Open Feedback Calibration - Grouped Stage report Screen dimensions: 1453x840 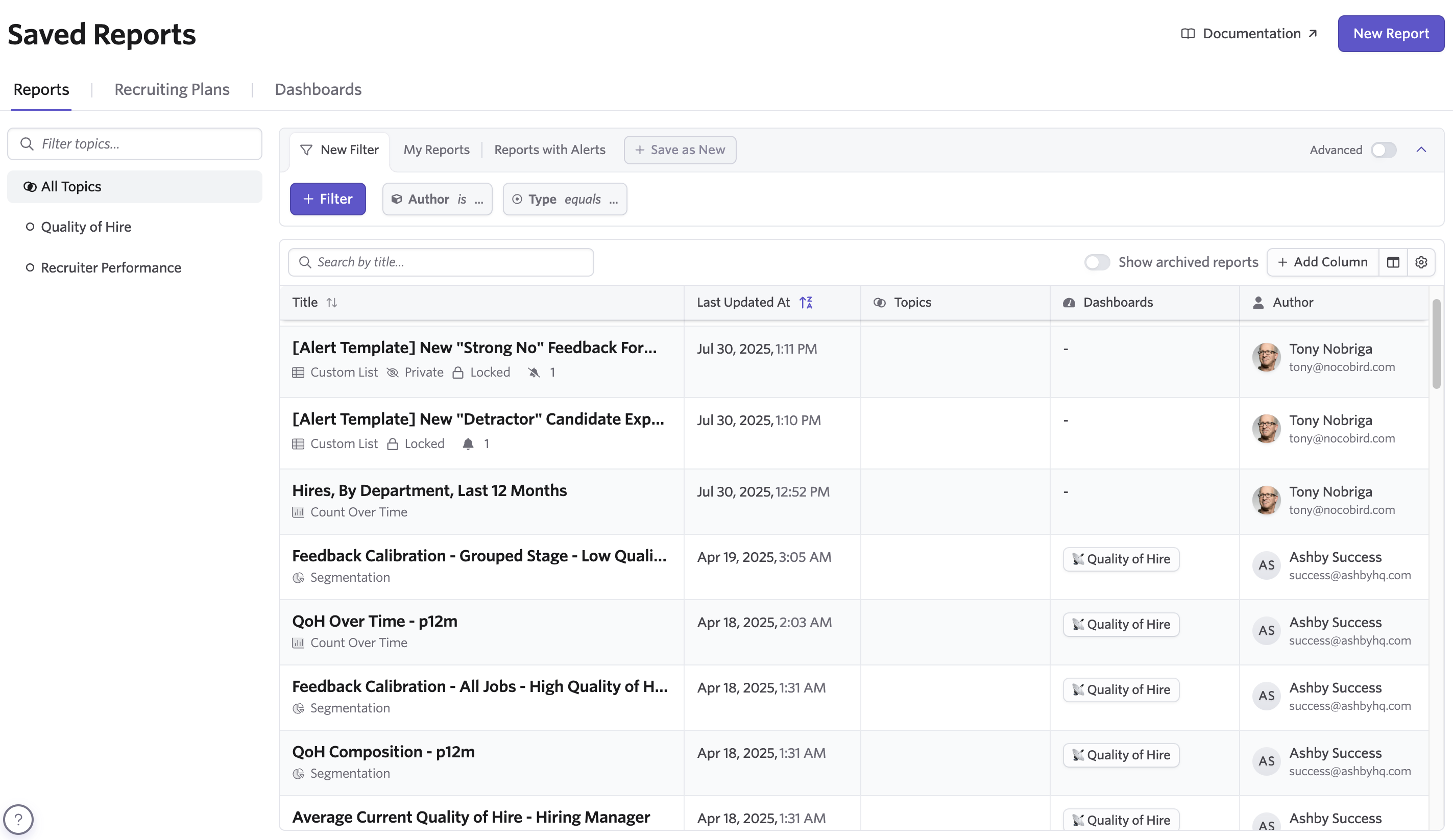[478, 556]
